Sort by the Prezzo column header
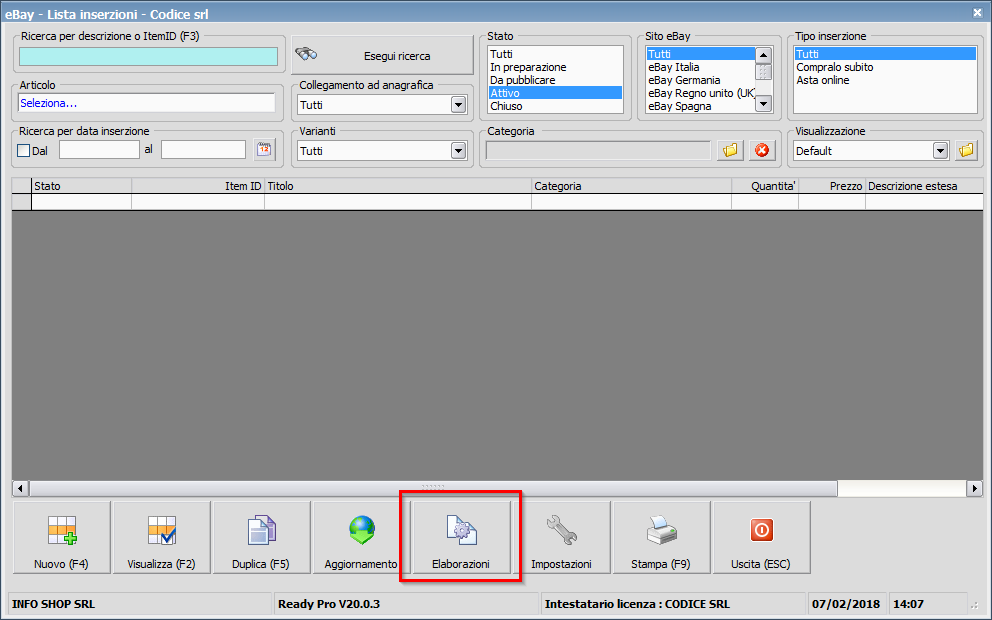 (x=832, y=186)
